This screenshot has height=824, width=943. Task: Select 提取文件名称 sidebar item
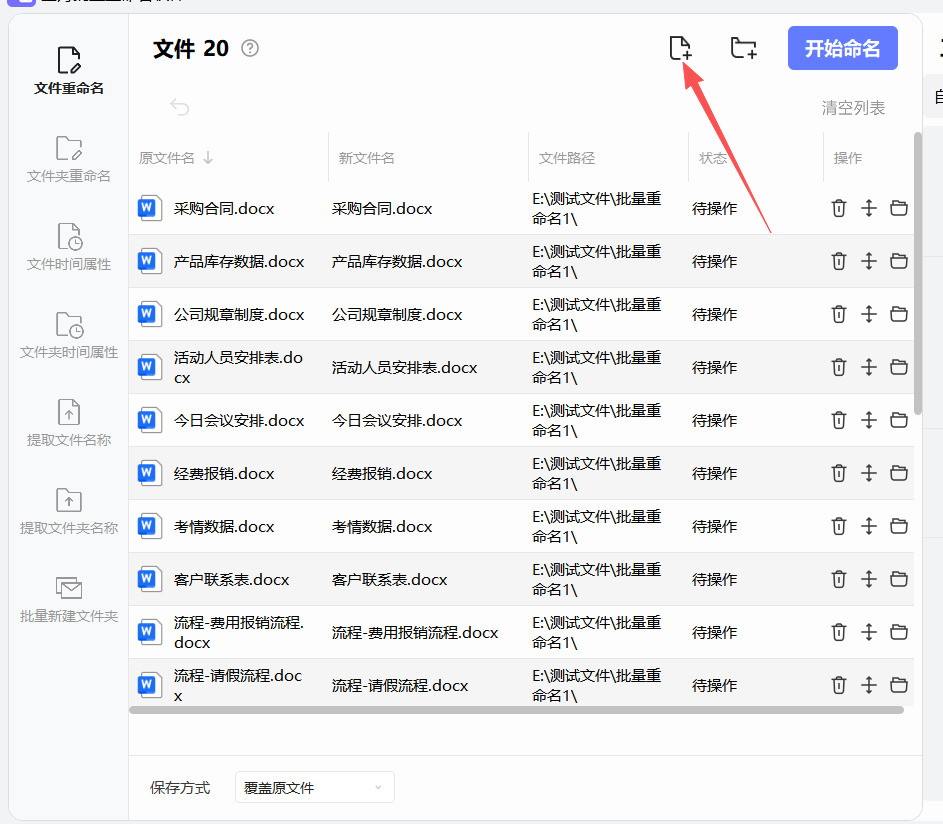(x=69, y=424)
